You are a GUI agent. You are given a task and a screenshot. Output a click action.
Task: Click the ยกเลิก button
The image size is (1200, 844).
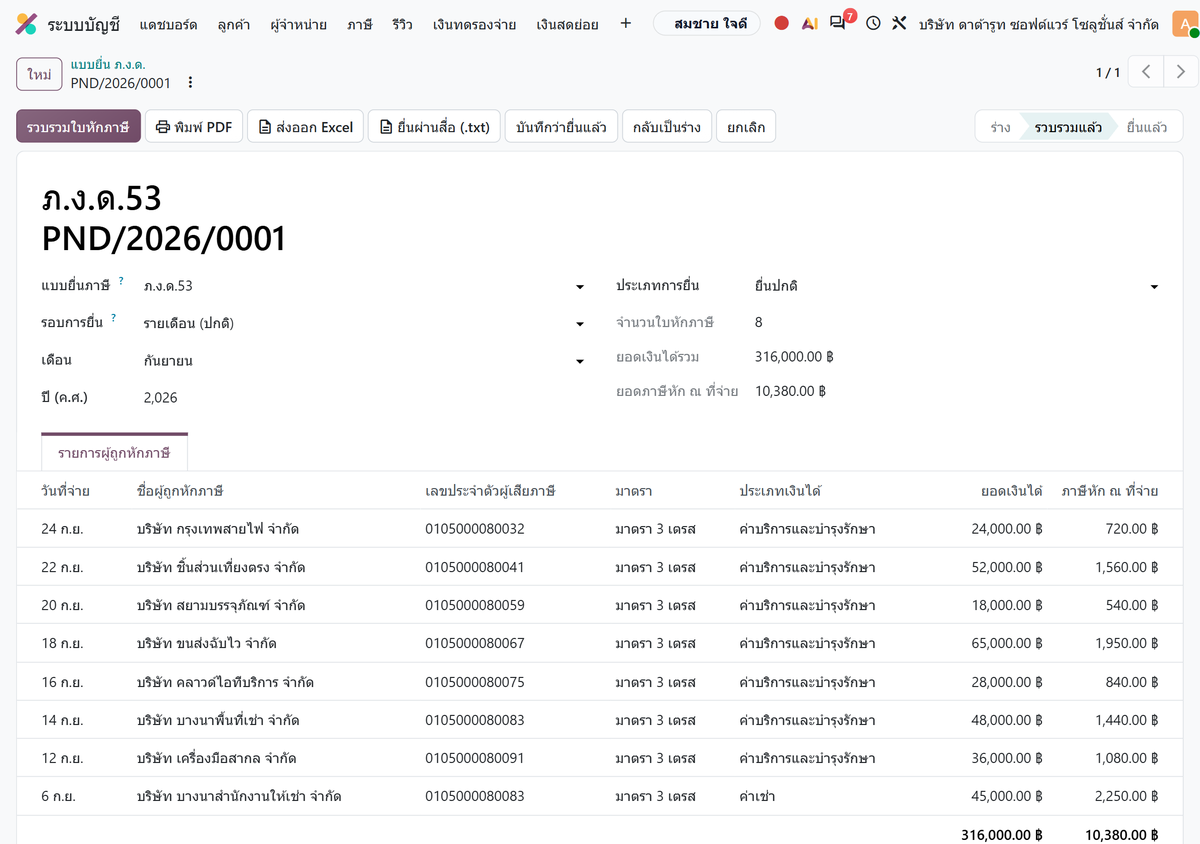tap(746, 127)
